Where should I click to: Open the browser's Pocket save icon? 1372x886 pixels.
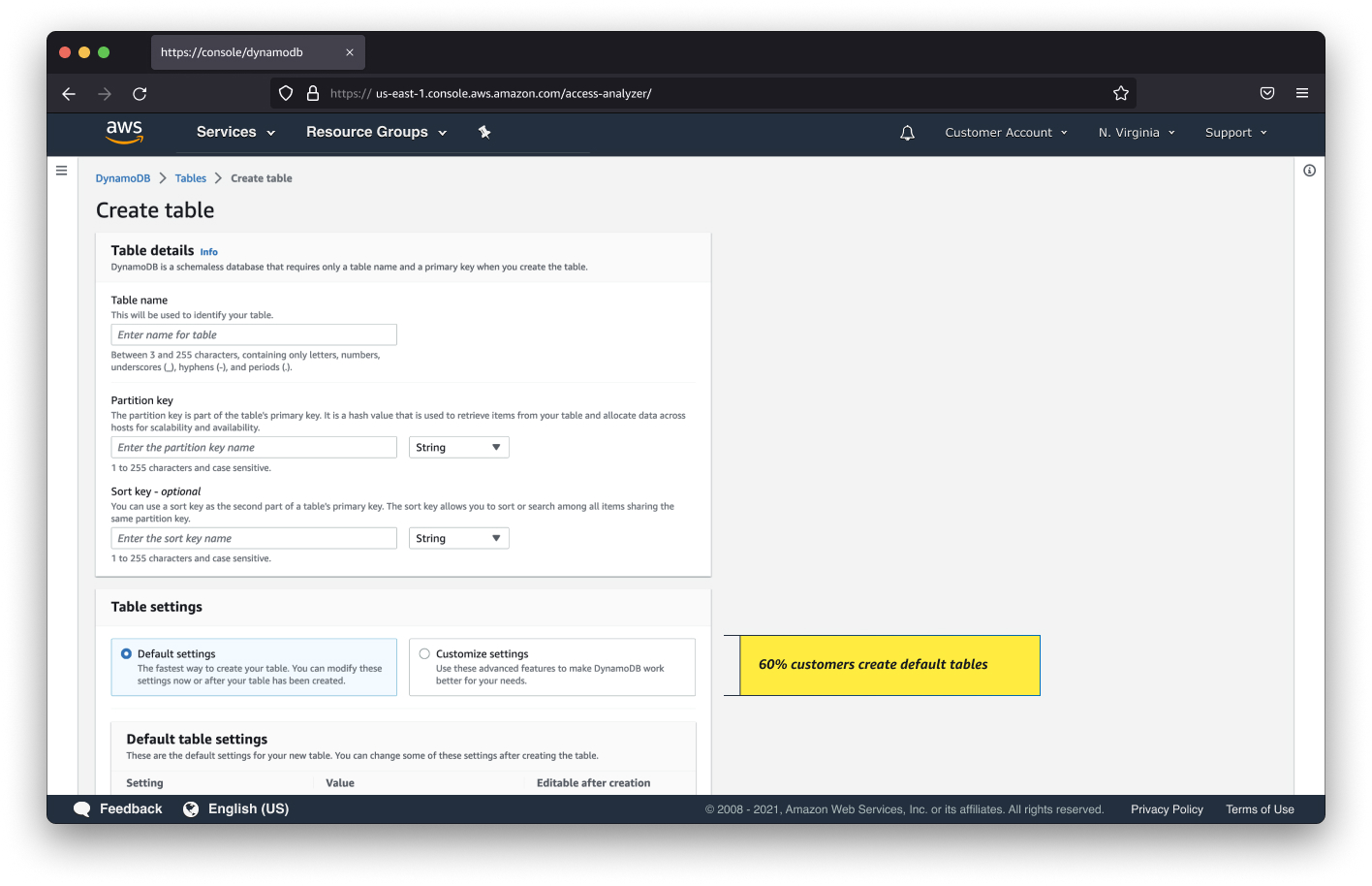click(1267, 93)
